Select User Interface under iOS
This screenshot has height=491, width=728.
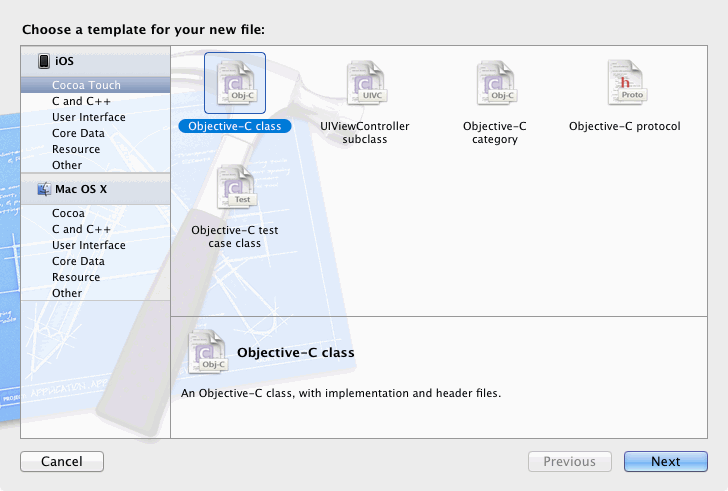tap(89, 117)
